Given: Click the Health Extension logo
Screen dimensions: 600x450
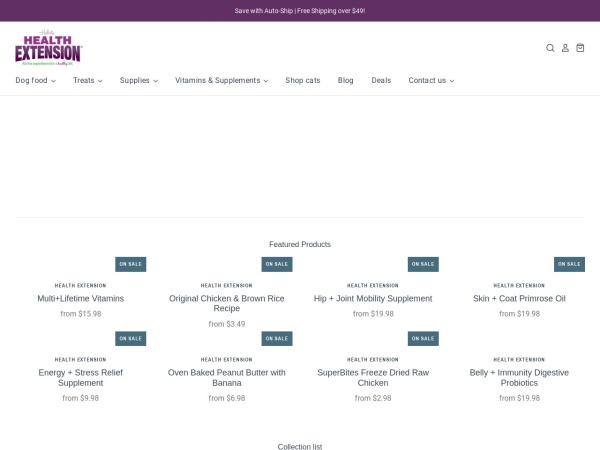Looking at the screenshot, I should pos(48,48).
